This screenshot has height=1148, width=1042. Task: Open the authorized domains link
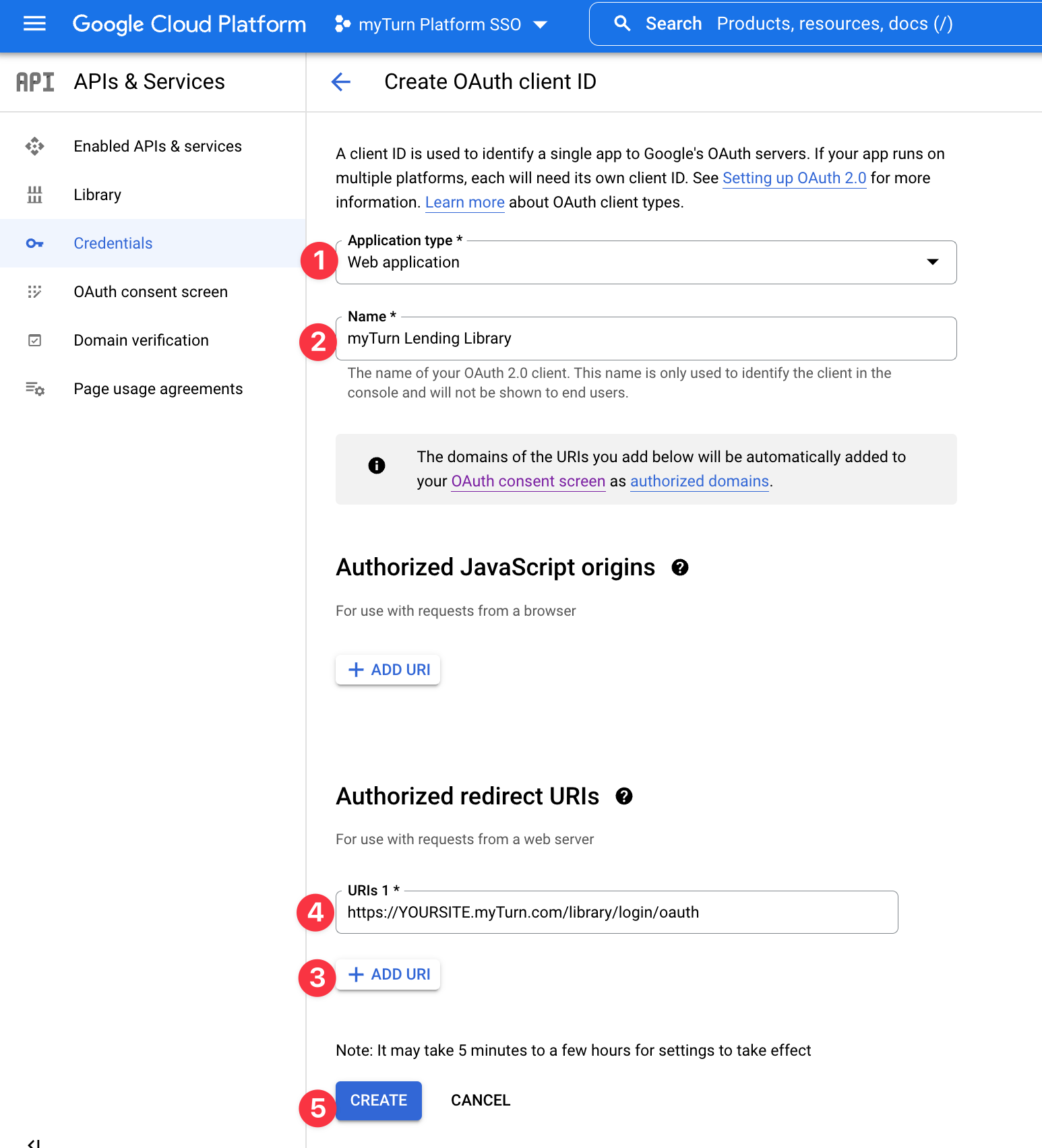point(700,481)
